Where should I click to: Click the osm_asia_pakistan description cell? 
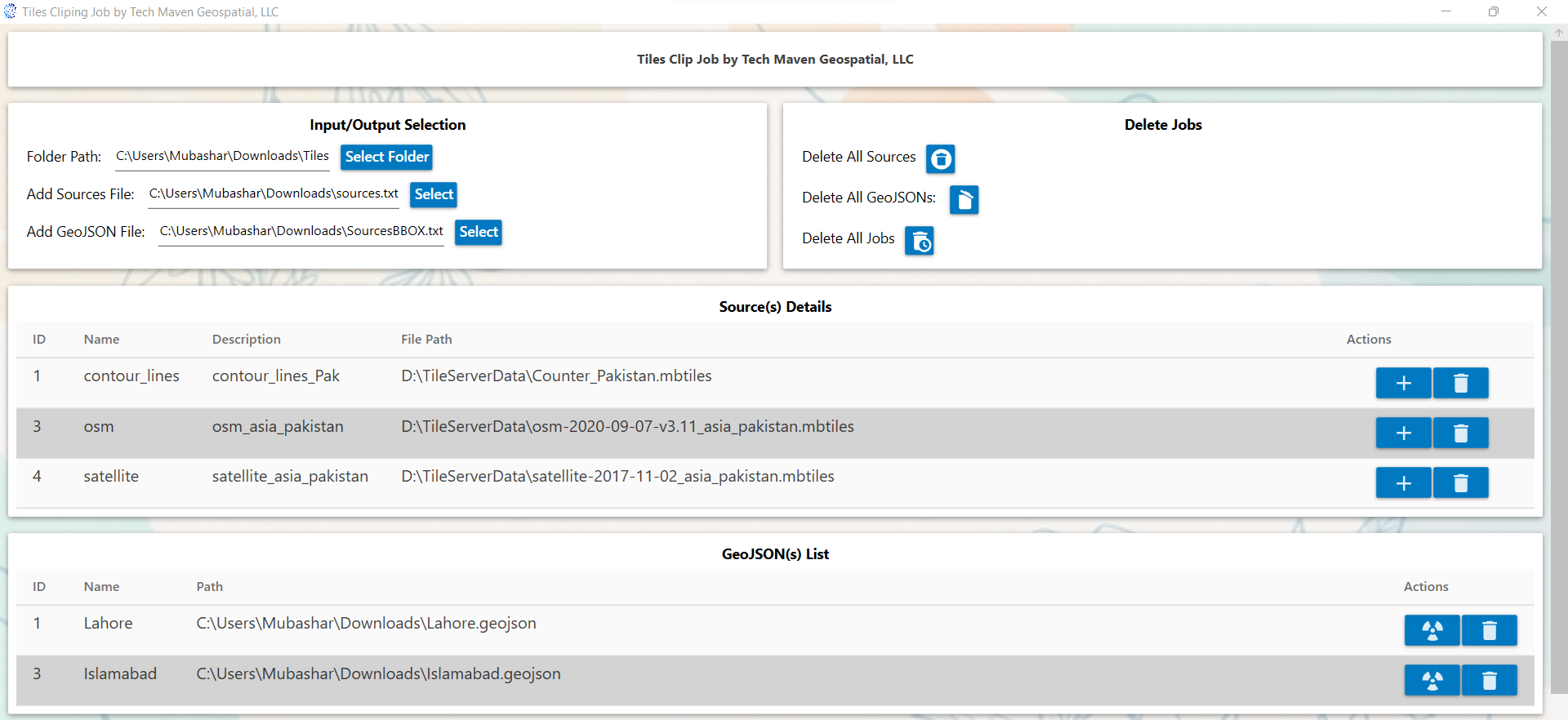[x=278, y=427]
